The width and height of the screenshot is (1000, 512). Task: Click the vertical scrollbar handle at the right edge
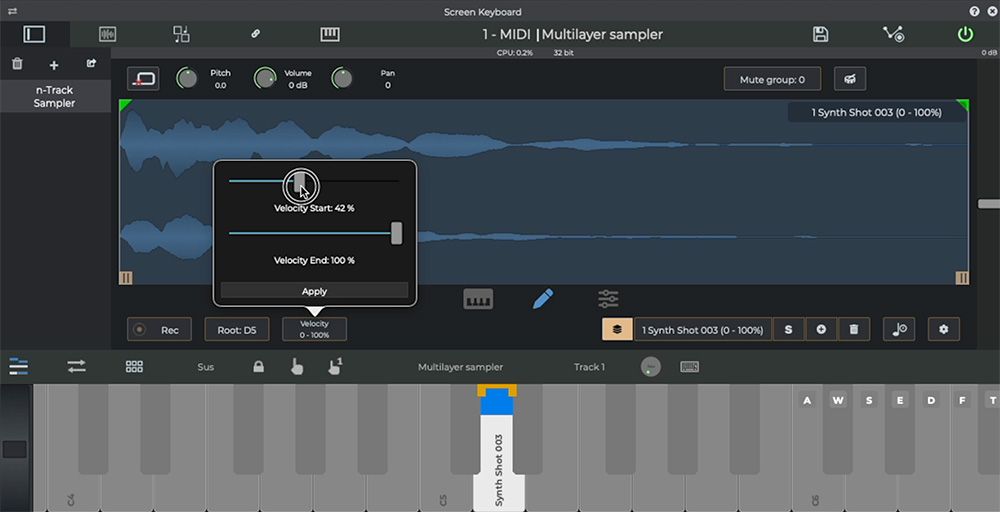tap(989, 203)
